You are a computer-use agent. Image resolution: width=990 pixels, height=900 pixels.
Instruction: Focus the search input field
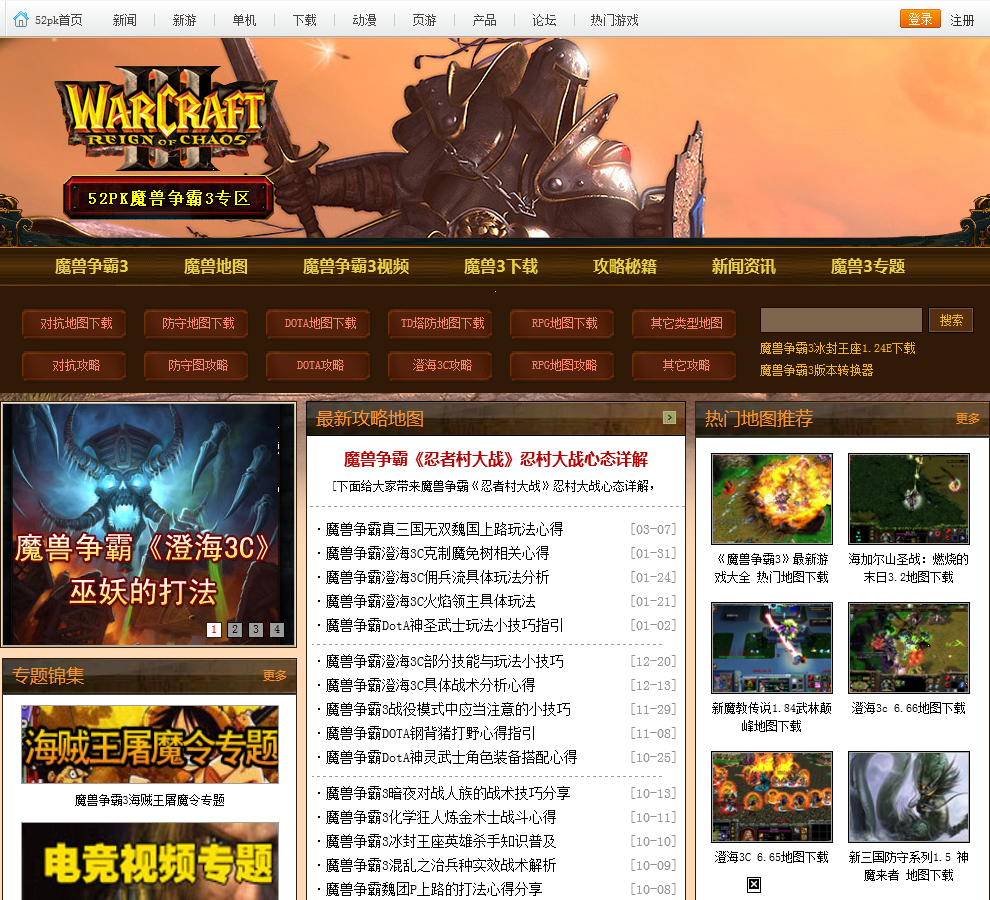point(841,320)
